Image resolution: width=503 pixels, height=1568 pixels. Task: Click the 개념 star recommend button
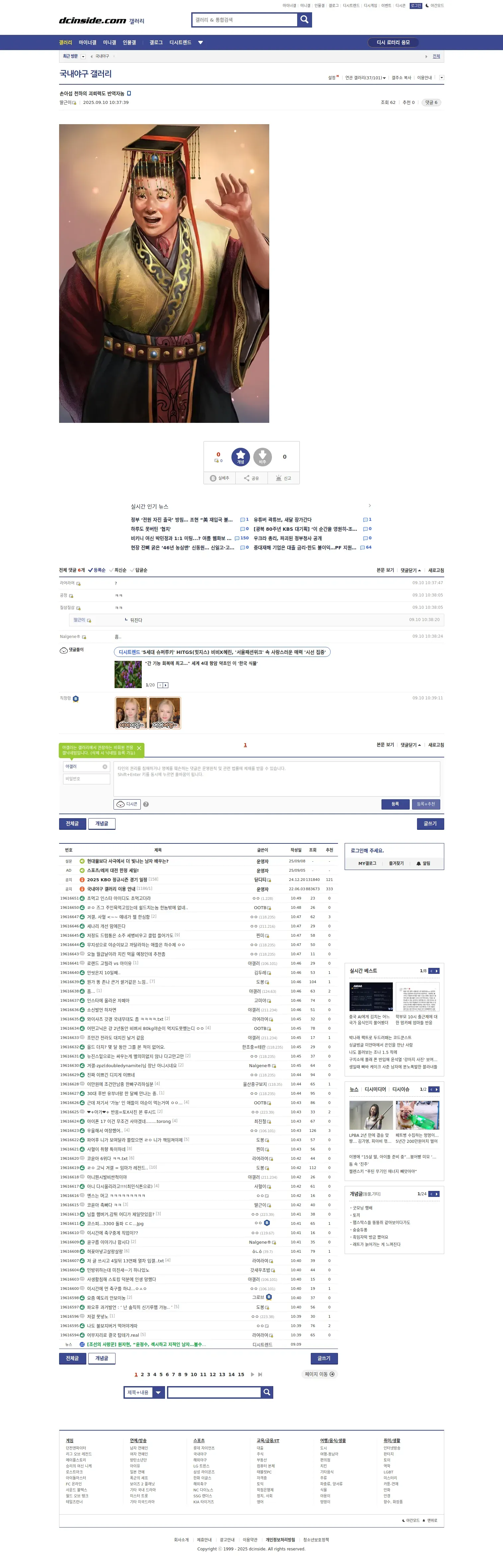pos(240,456)
